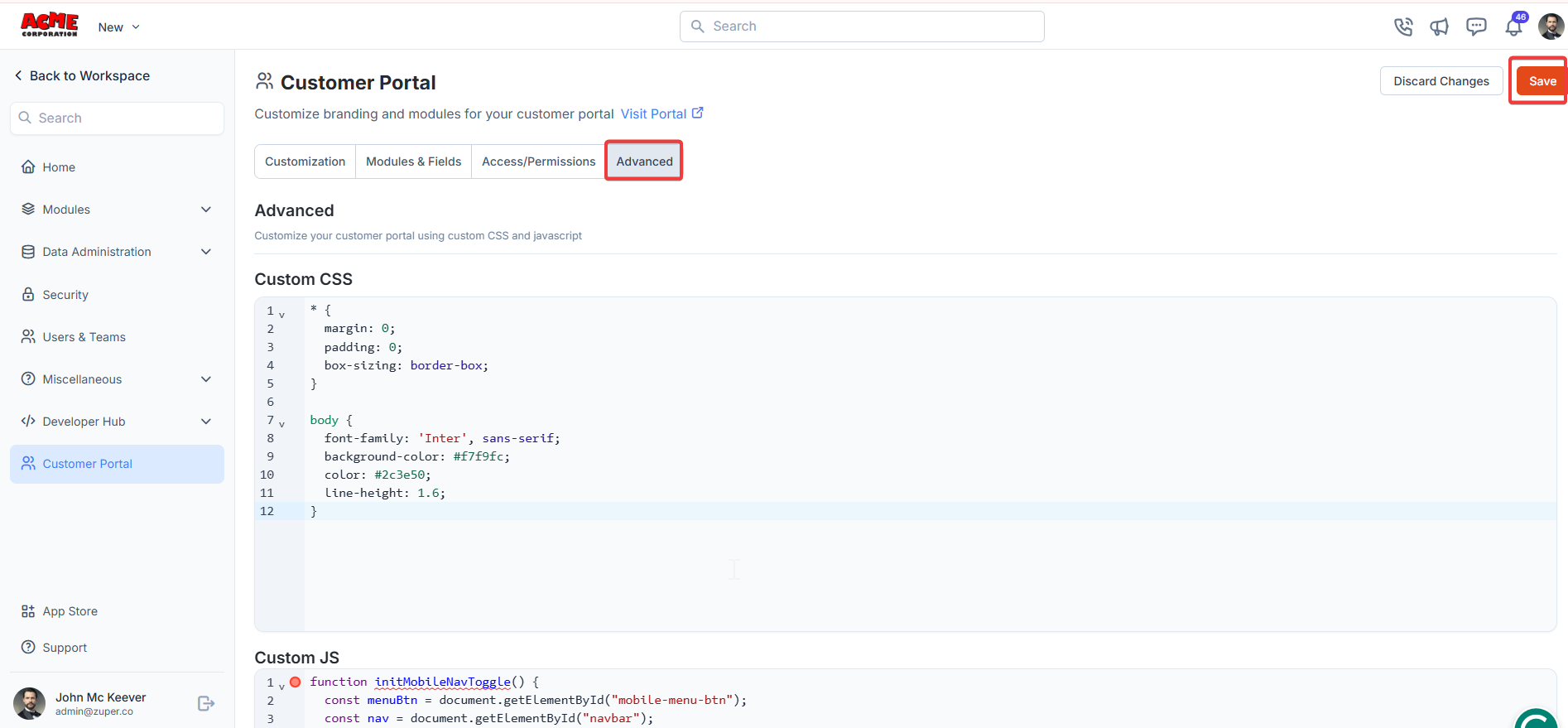Click the Customer Portal sidebar icon
This screenshot has height=728, width=1568.
pos(28,463)
